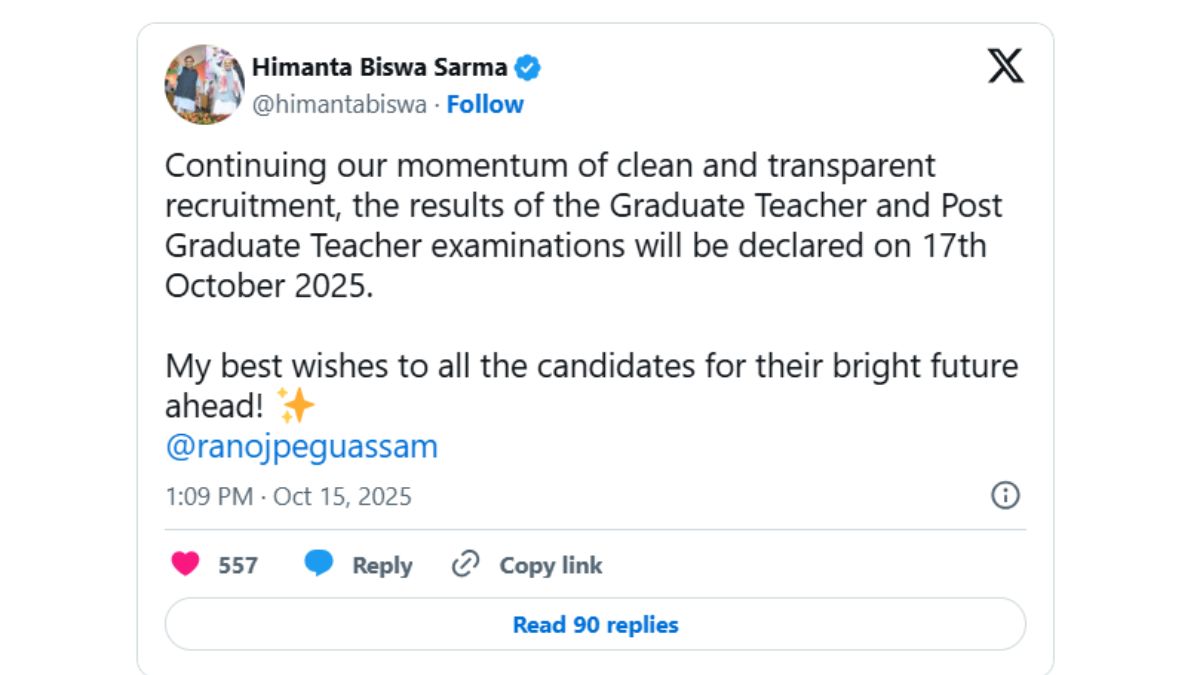1200x675 pixels.
Task: Click the blue reply bubble icon
Action: click(319, 565)
